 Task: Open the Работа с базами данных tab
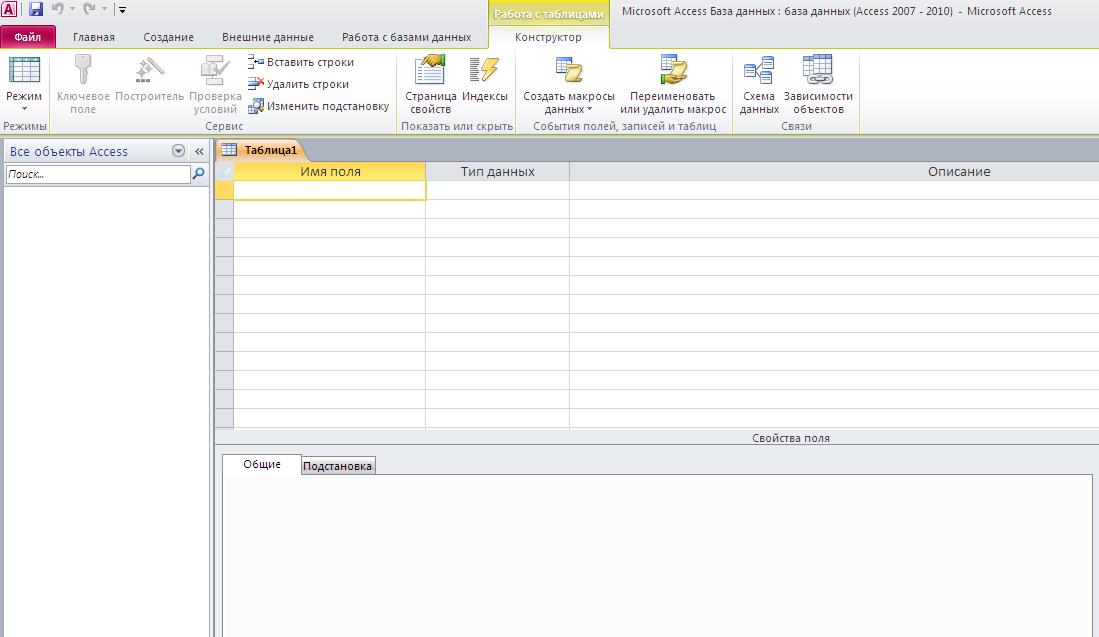[407, 37]
